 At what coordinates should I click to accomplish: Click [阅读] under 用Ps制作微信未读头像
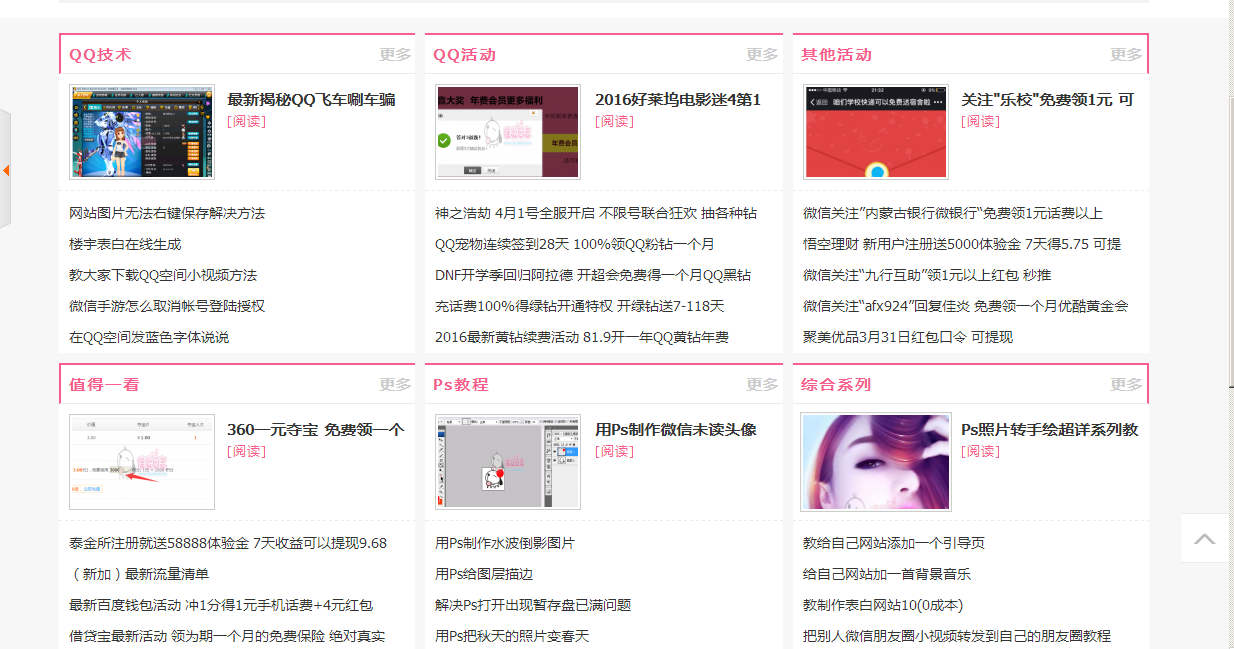[615, 451]
